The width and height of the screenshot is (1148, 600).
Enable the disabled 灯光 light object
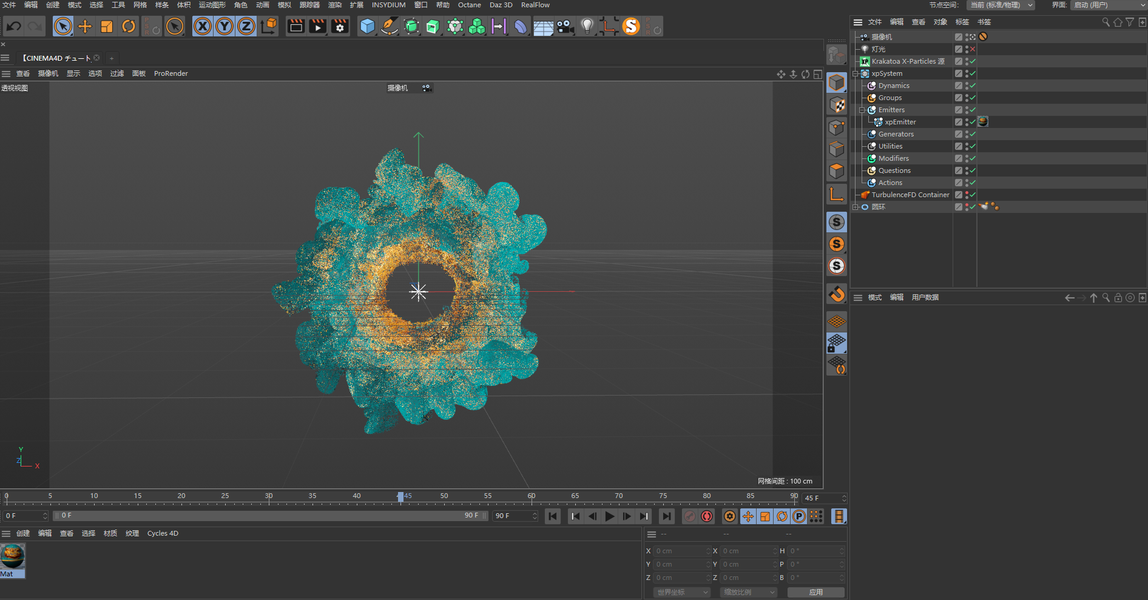972,49
